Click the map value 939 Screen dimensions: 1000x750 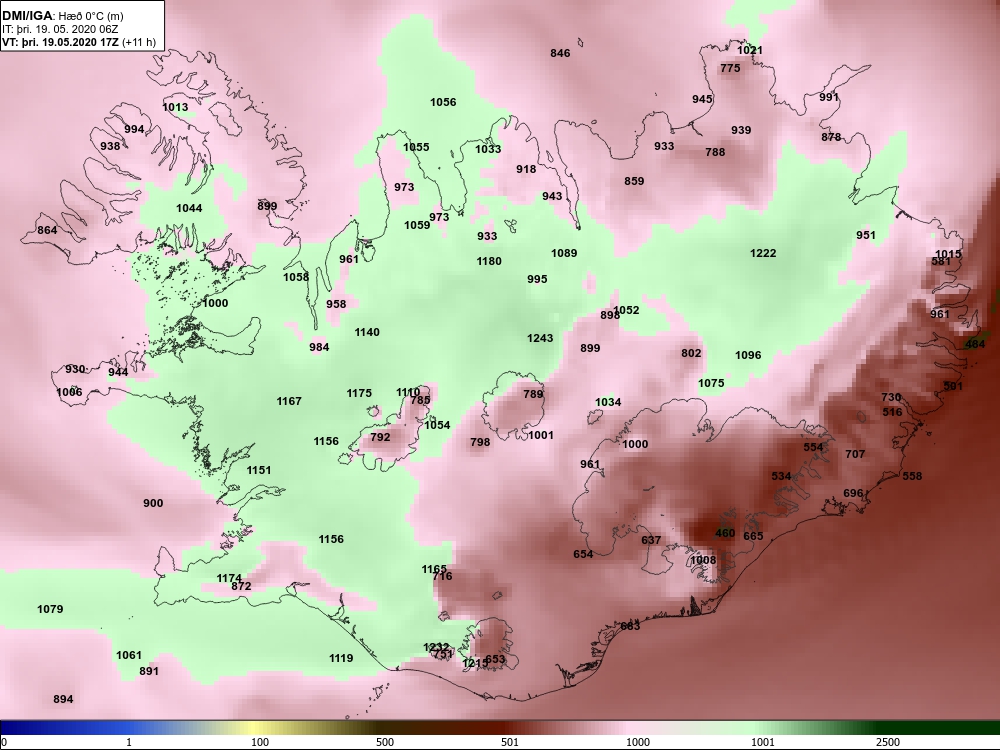point(741,130)
